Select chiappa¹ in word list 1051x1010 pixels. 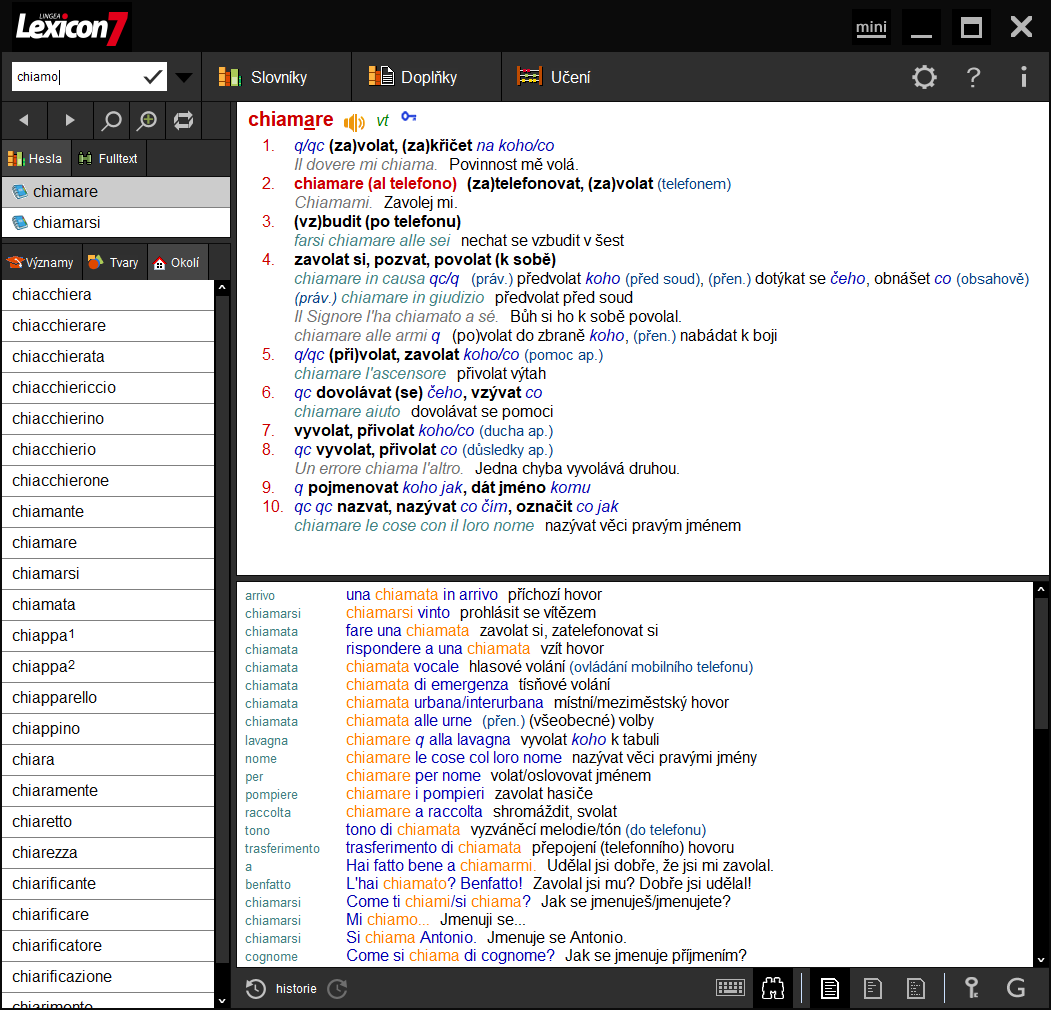pyautogui.click(x=108, y=635)
